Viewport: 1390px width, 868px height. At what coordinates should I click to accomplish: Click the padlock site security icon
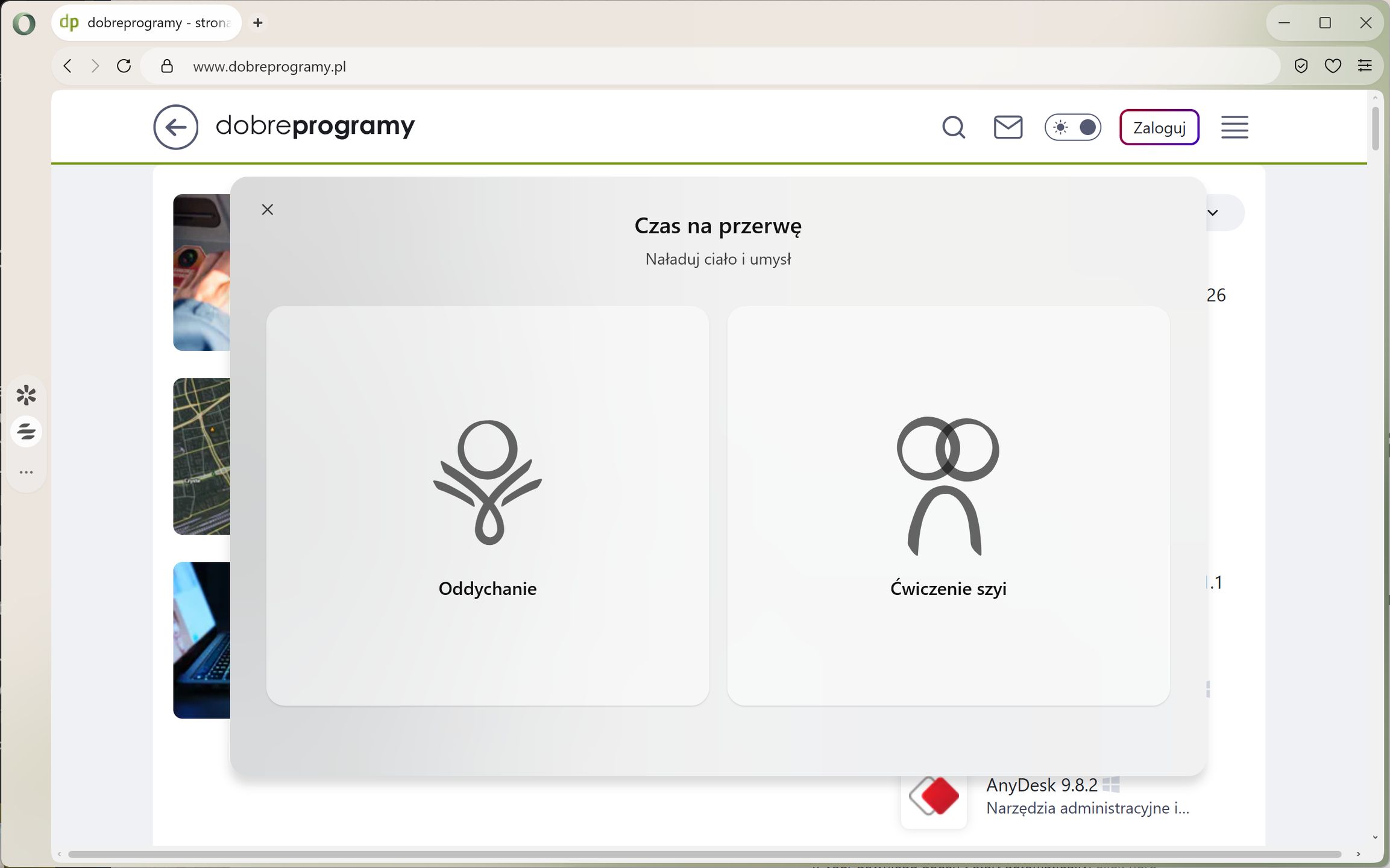[x=167, y=66]
